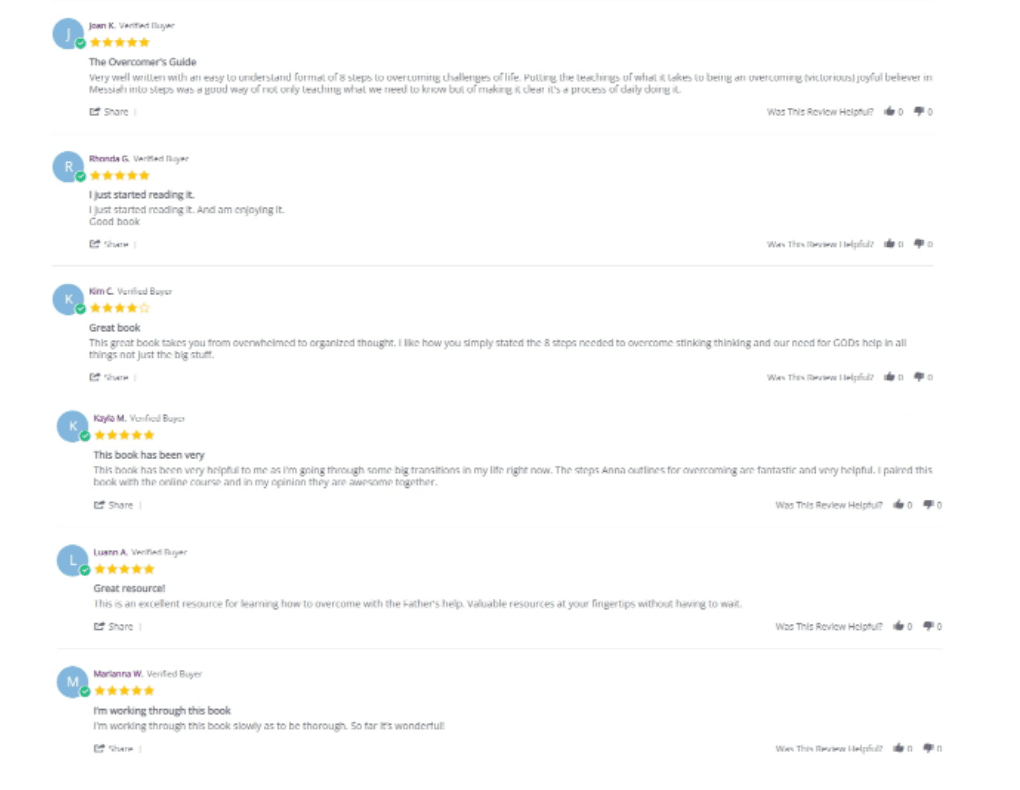Screen dimensions: 1020x790
Task: Click Kim C.'s four-star rating
Action: 119,308
